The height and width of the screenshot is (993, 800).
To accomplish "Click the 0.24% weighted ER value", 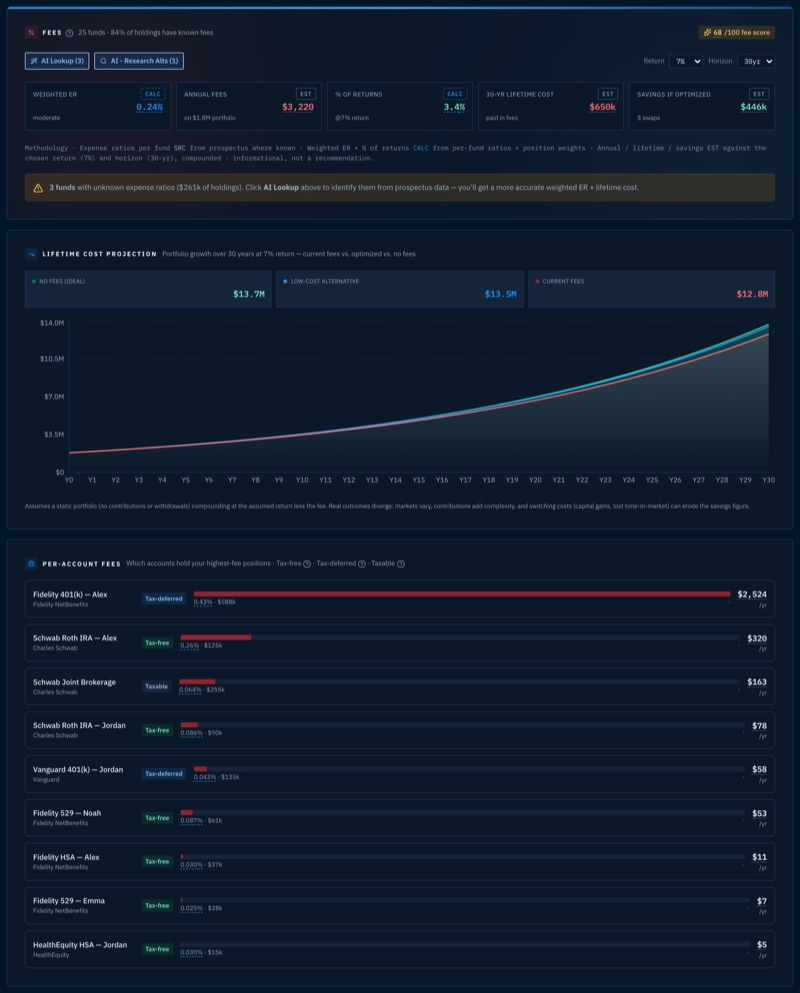I will 149,107.
